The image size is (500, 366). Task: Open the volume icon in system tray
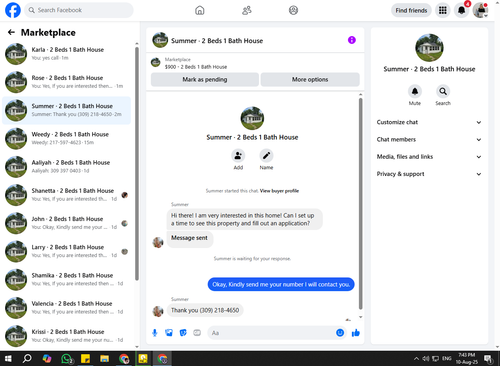tap(426, 359)
